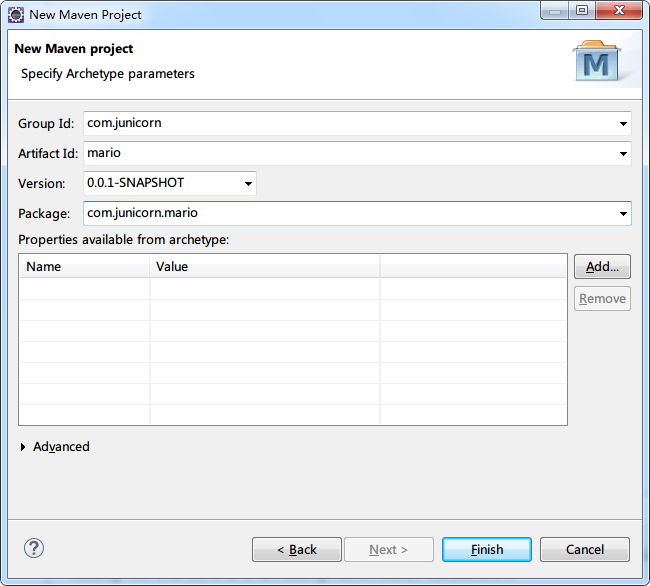Cancel the New Maven Project wizard
Viewport: 650px width, 586px height.
tap(585, 550)
